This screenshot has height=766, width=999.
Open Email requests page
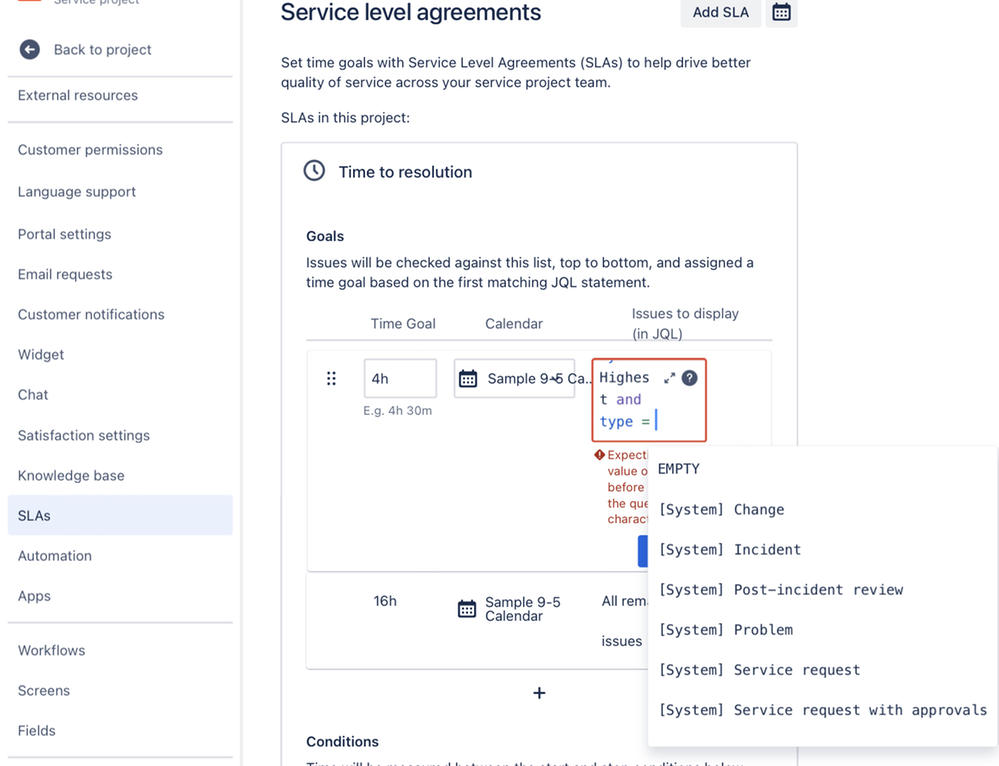click(x=65, y=274)
